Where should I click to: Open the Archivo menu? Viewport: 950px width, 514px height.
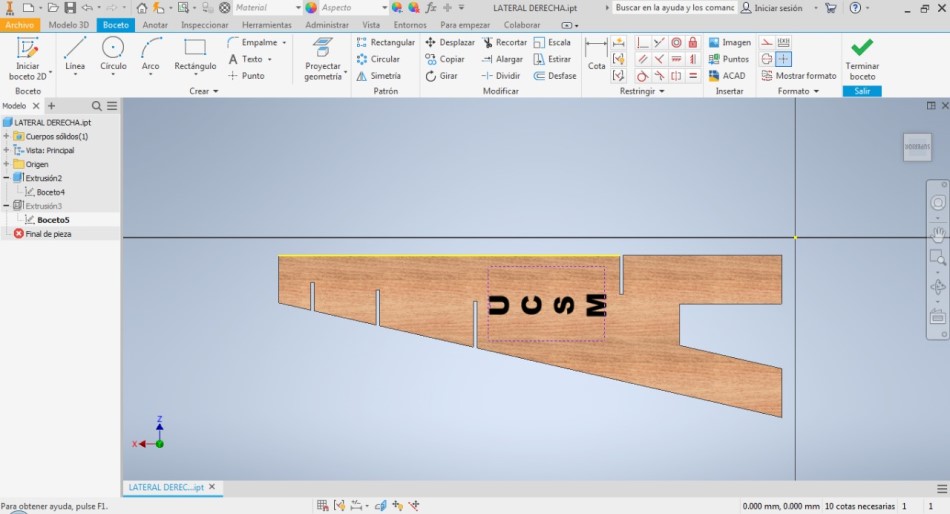pyautogui.click(x=19, y=25)
